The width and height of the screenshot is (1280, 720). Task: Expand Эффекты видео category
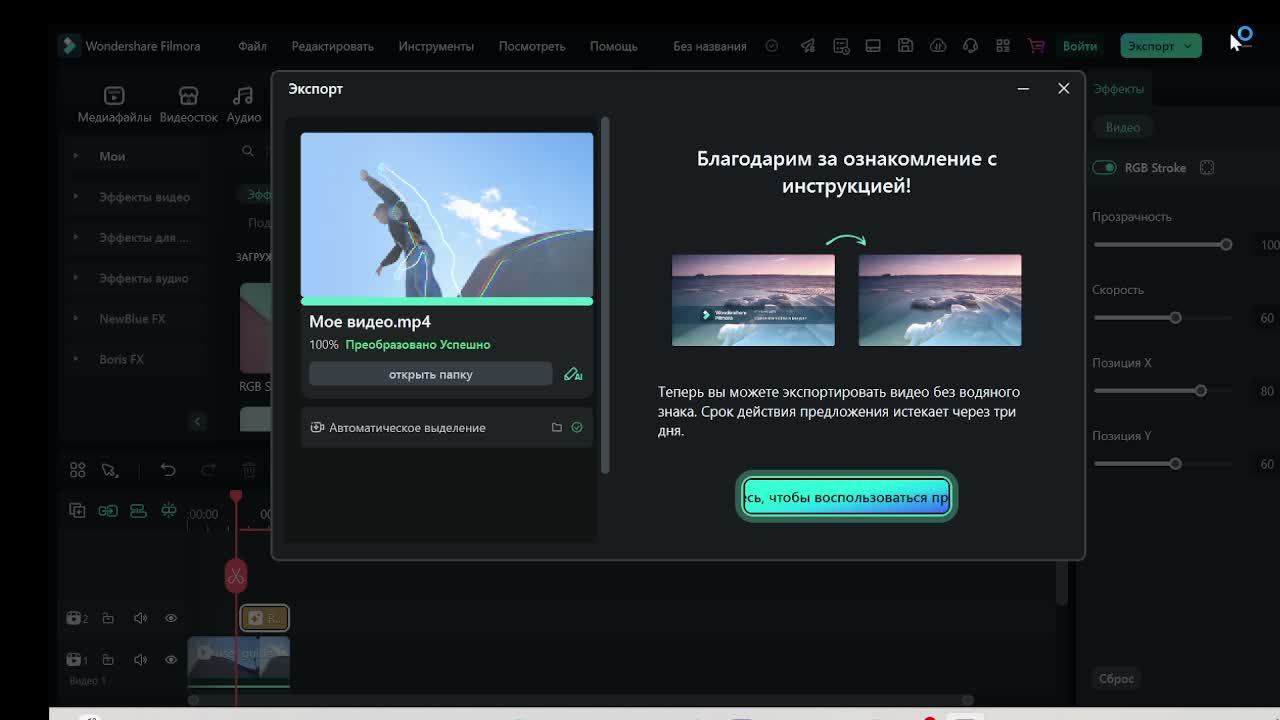(76, 197)
